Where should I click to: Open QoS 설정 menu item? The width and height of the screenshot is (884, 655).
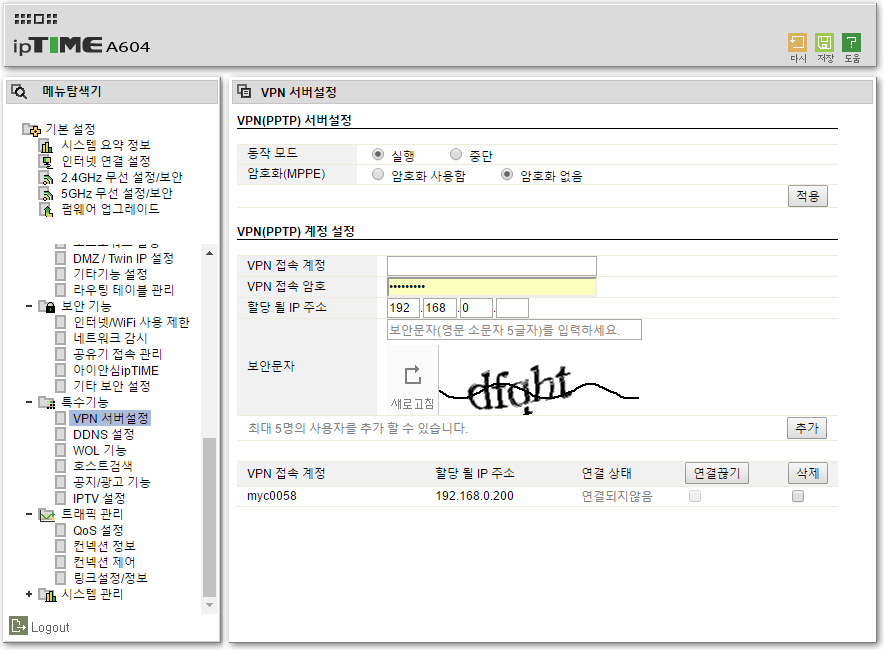pos(98,530)
